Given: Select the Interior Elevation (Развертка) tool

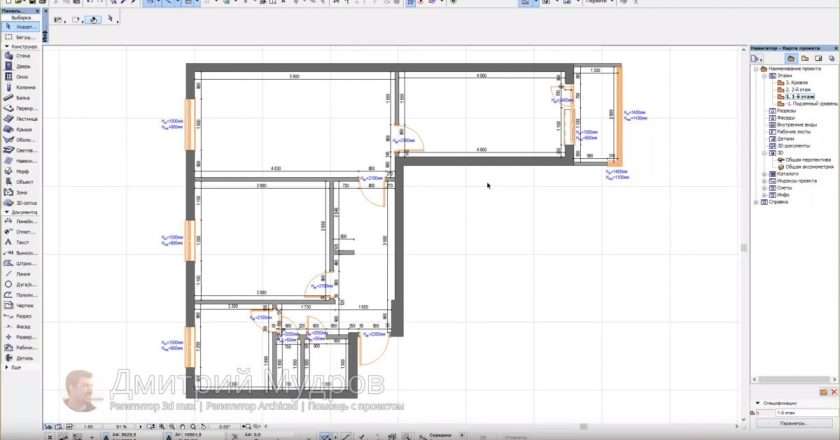Looking at the screenshot, I should point(20,337).
